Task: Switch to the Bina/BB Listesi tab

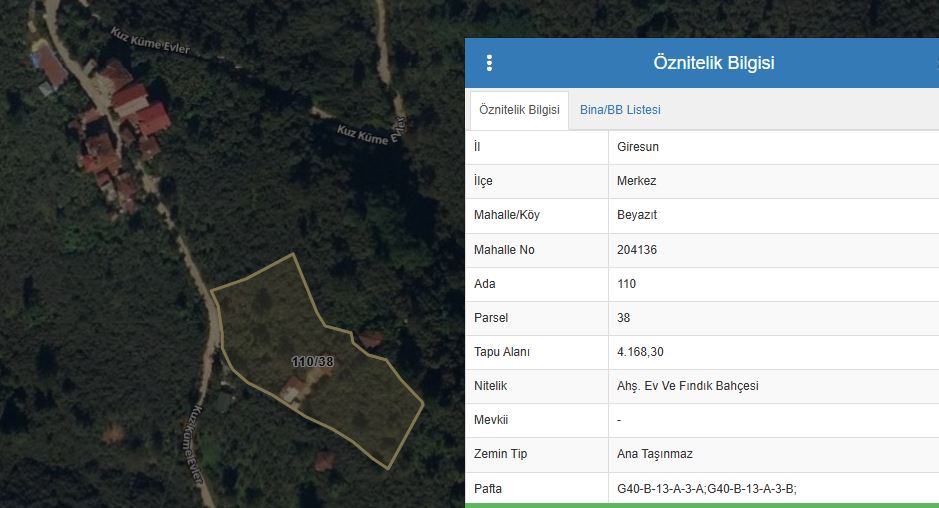Action: click(x=620, y=110)
